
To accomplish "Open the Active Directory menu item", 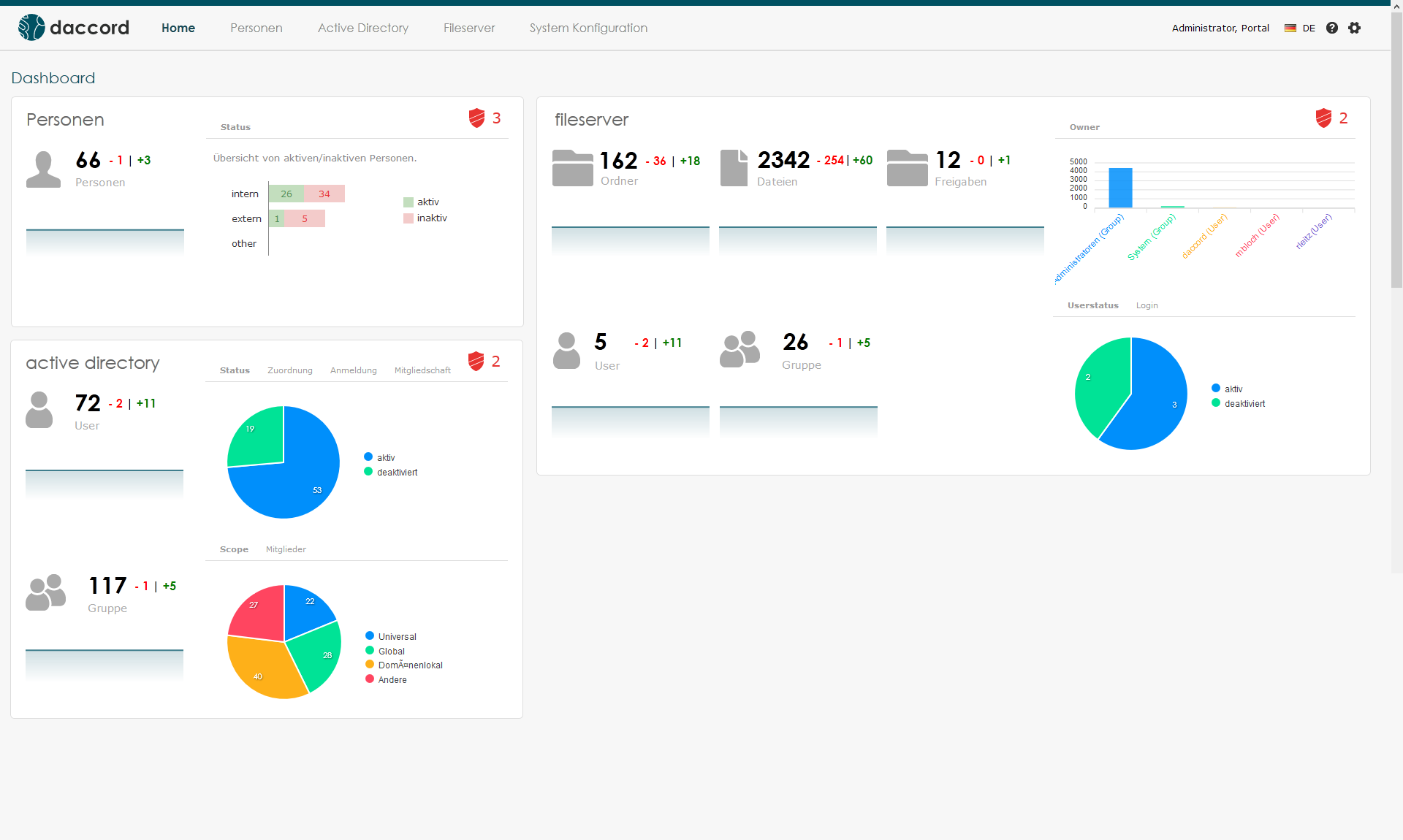I will pos(362,28).
